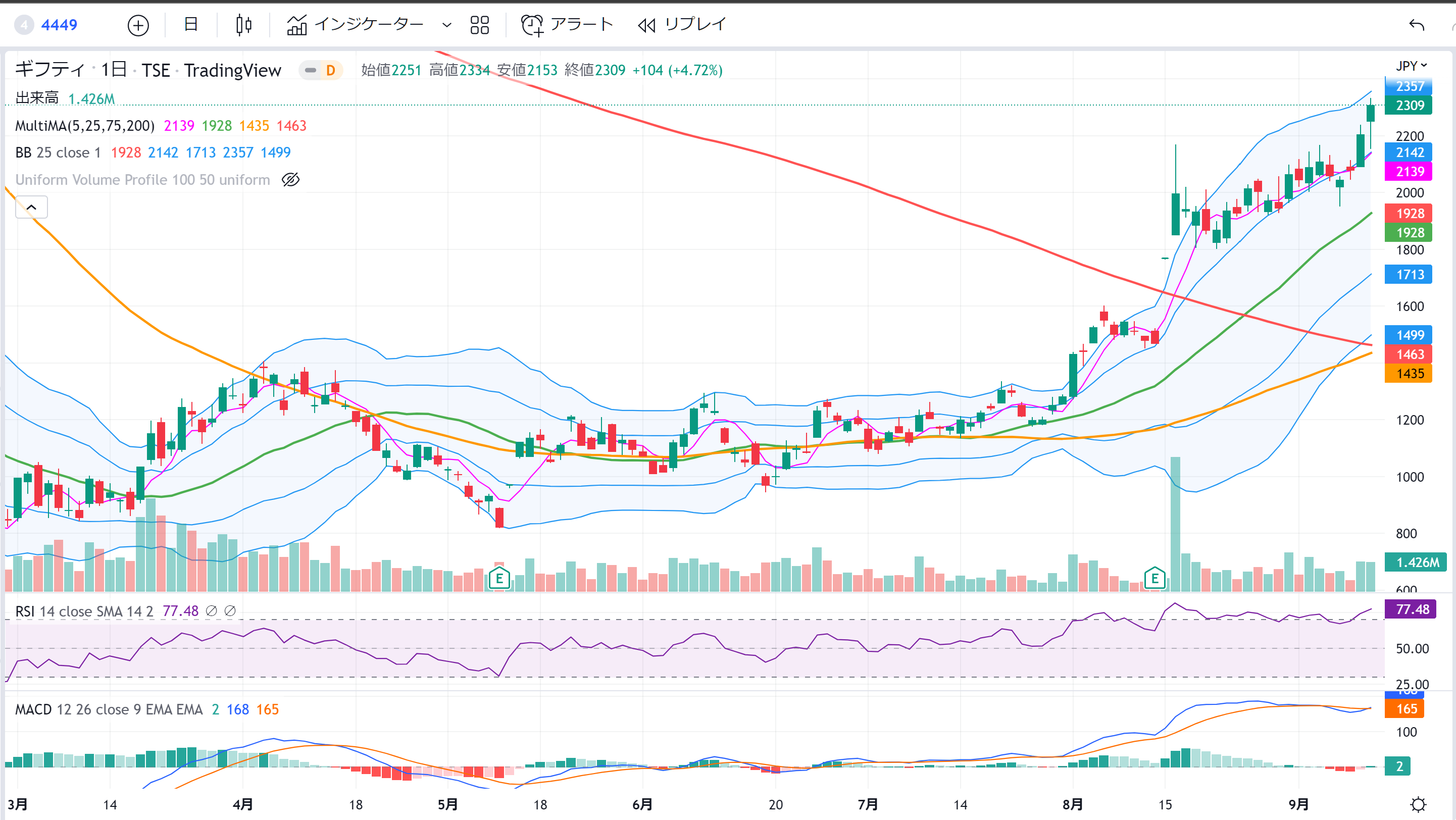1456x820 pixels.
Task: Start bar replay with リプレイ
Action: click(682, 25)
